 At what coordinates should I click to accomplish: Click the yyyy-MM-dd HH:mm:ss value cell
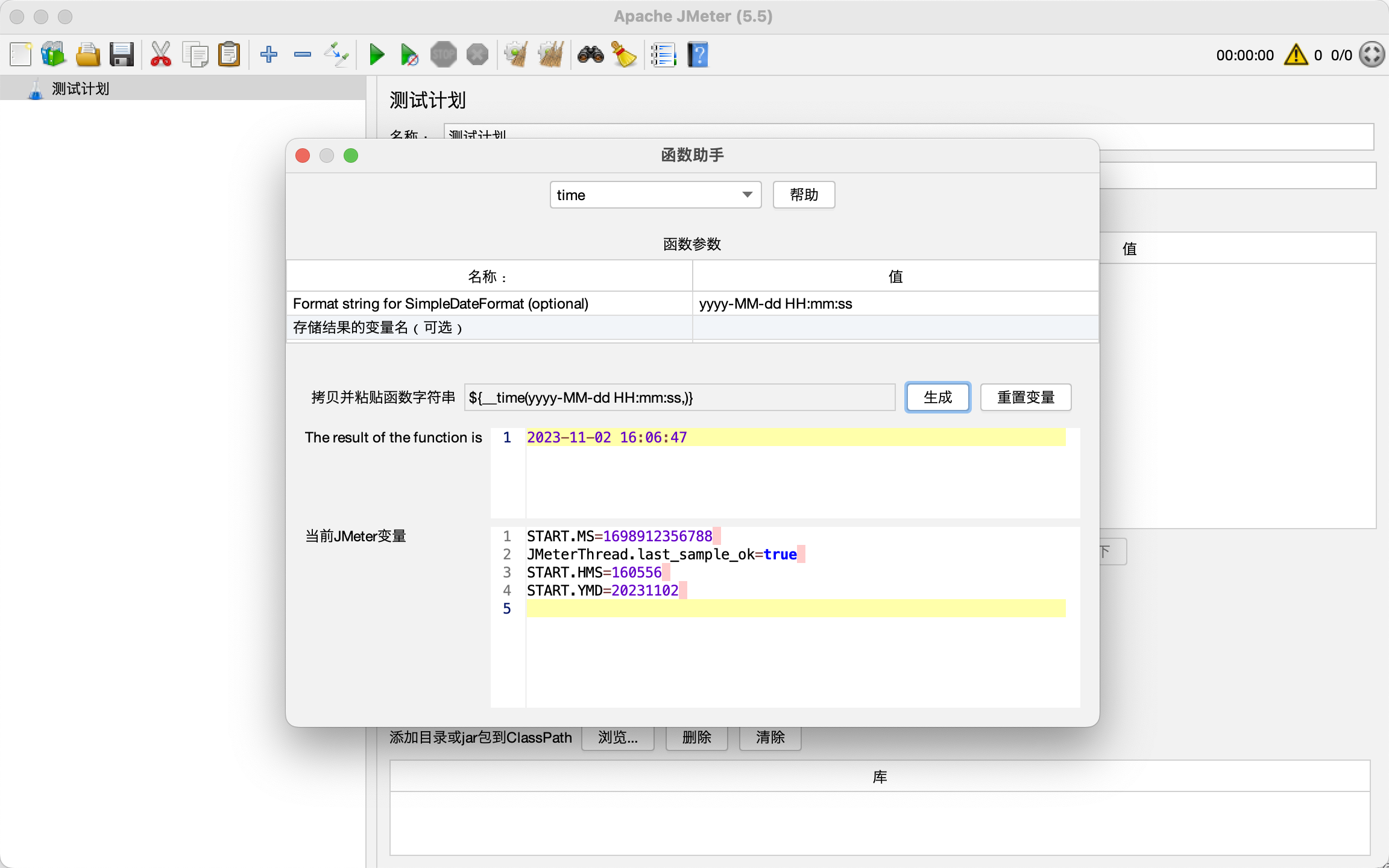click(895, 303)
